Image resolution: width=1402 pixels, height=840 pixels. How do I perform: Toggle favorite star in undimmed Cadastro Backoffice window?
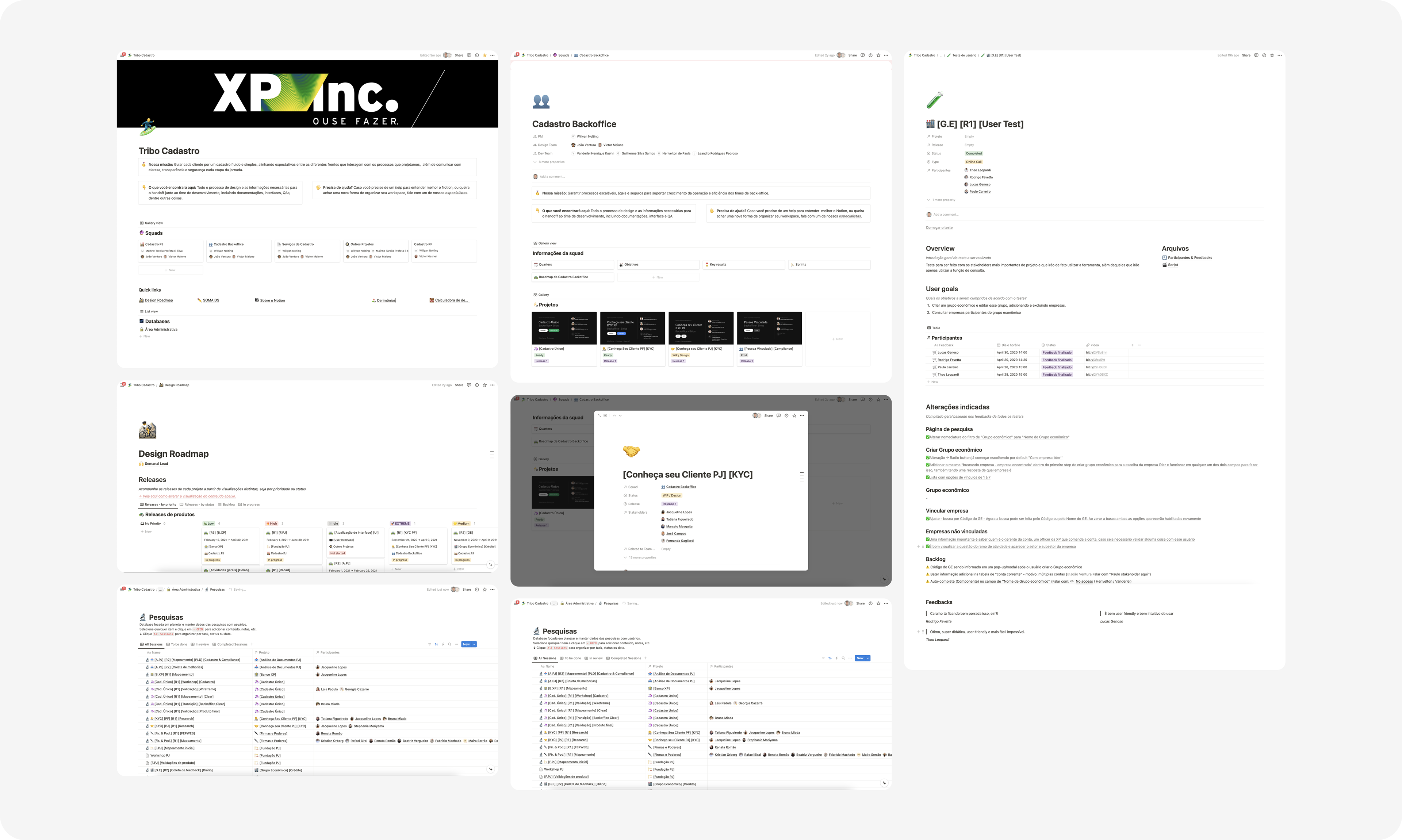pyautogui.click(x=878, y=55)
